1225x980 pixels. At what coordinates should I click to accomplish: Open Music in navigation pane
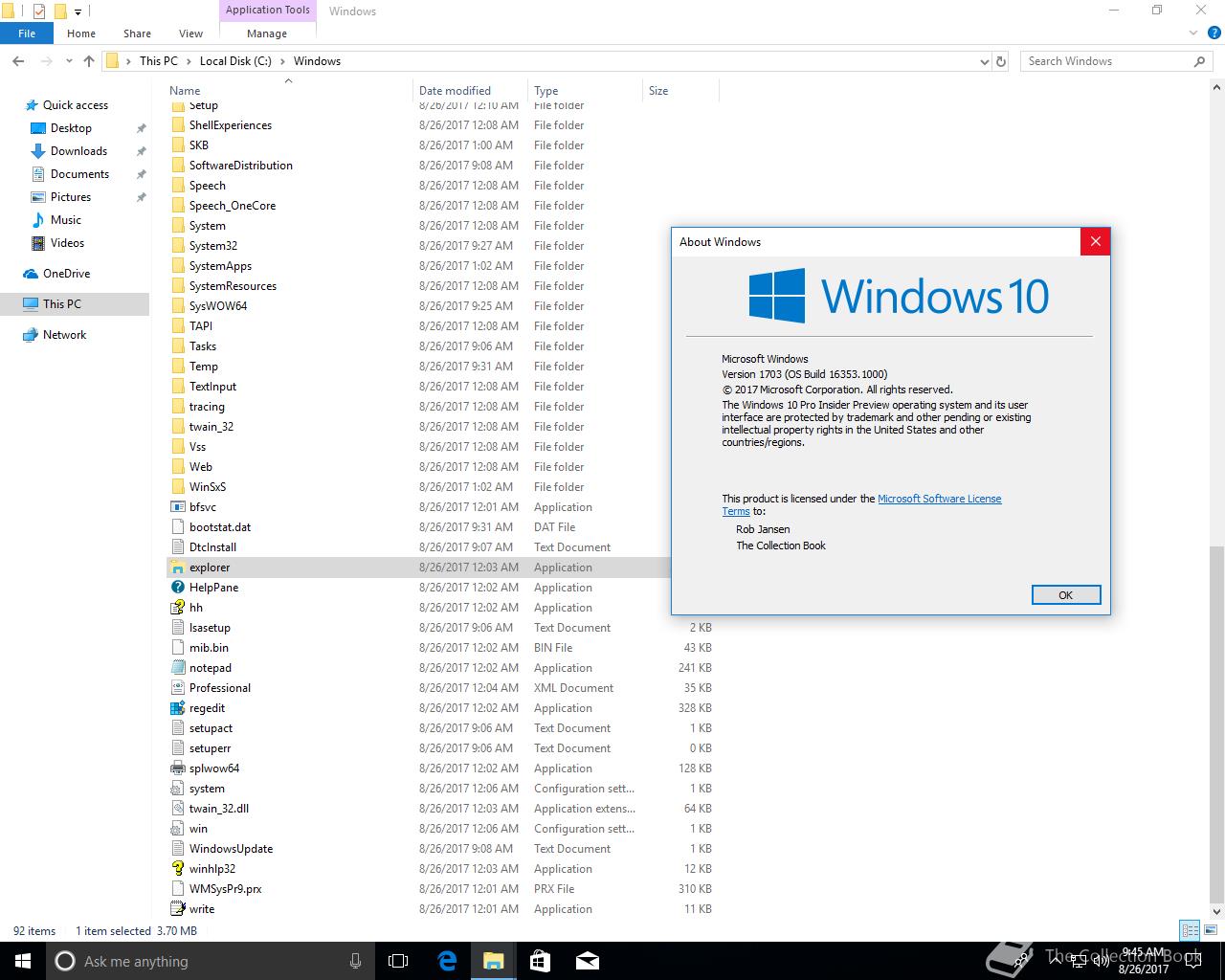66,220
